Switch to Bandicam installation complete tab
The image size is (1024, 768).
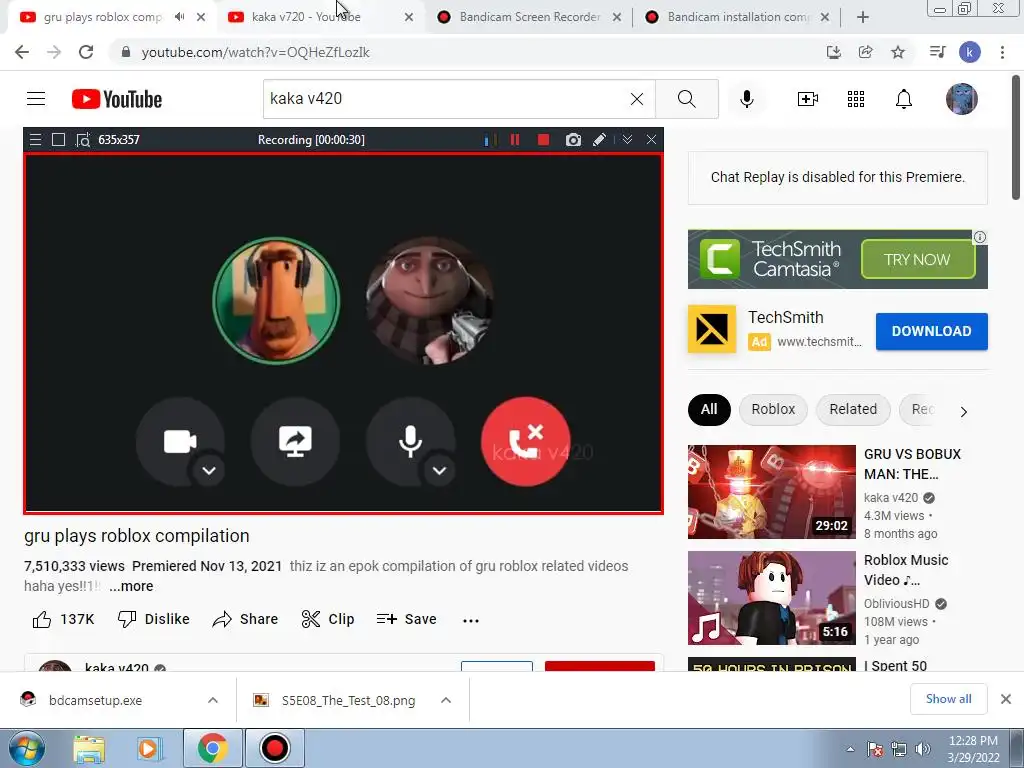click(738, 17)
